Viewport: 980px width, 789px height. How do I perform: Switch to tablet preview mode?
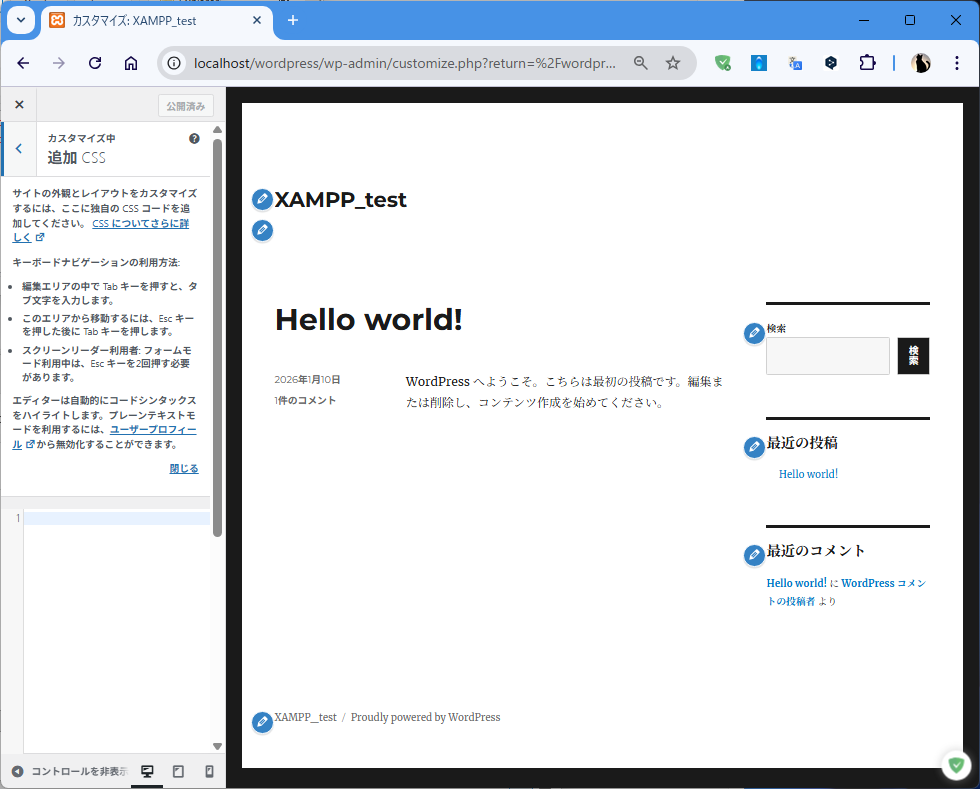point(178,771)
